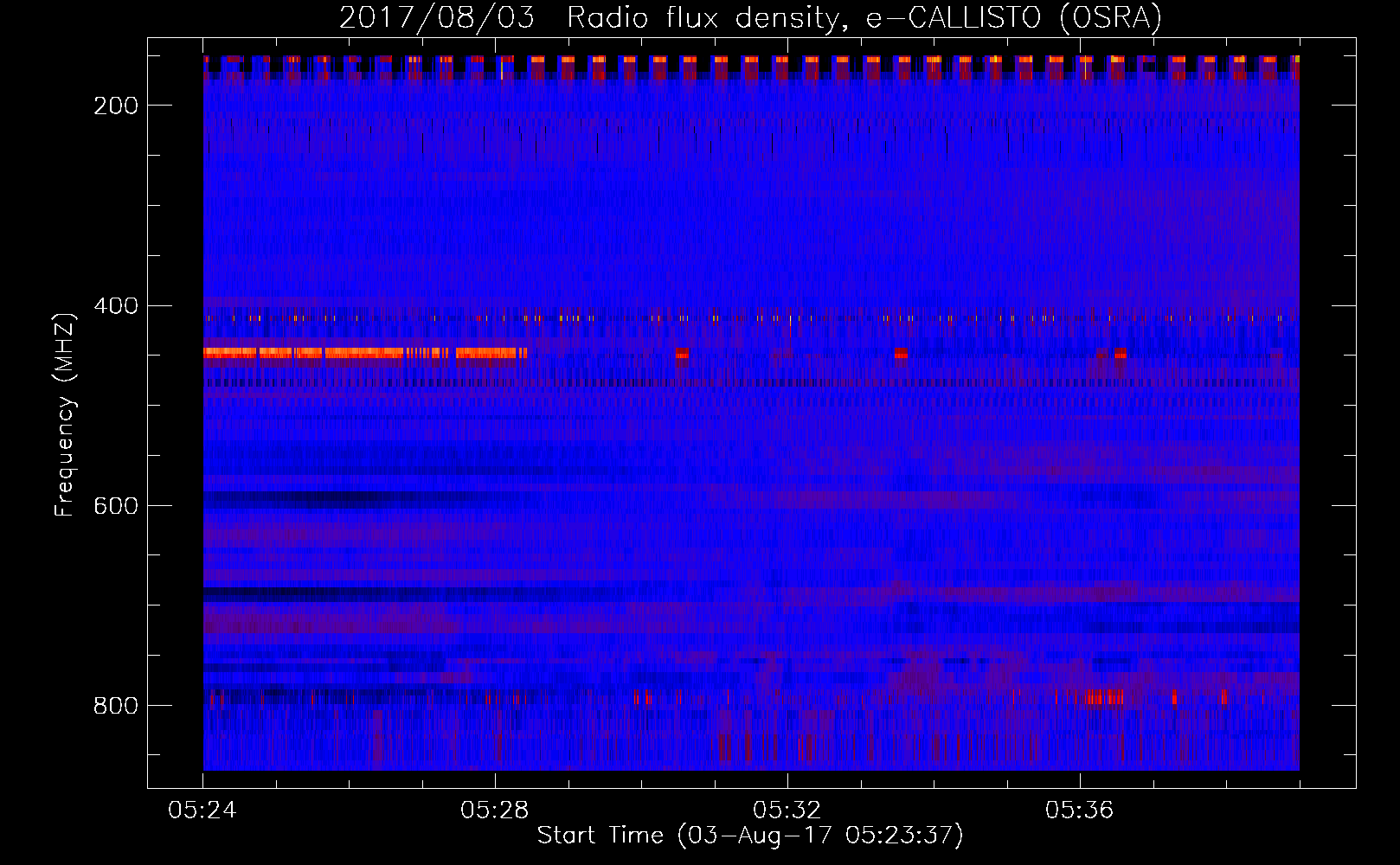Click the 600 frequency tick label
Viewport: 1400px width, 865px height.
115,506
